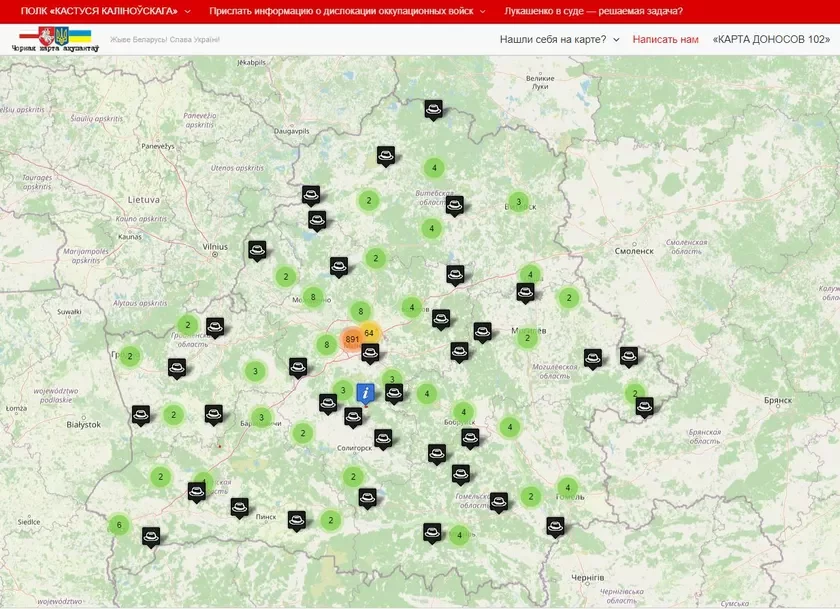Expand the orange 891 marker cluster
840x609 pixels.
point(352,339)
